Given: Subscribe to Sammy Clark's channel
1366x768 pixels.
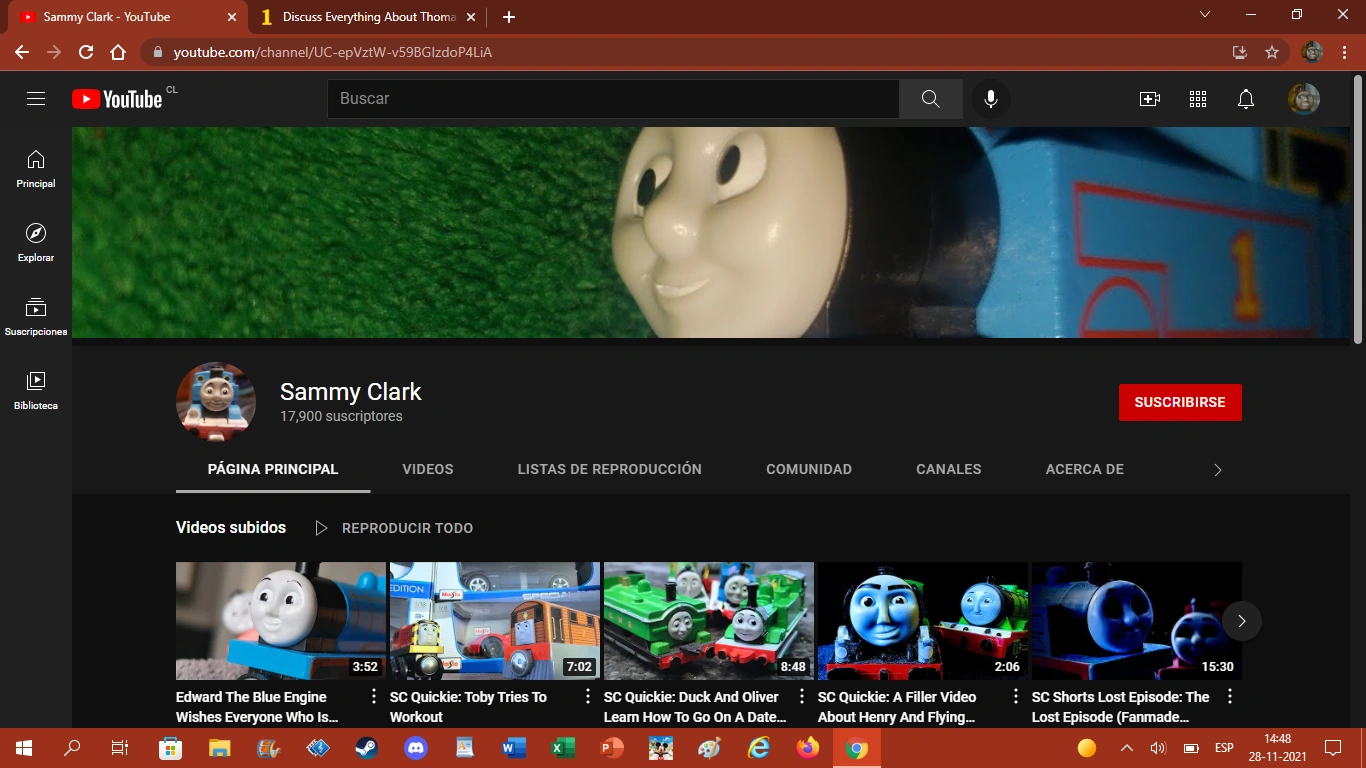Looking at the screenshot, I should [x=1180, y=402].
